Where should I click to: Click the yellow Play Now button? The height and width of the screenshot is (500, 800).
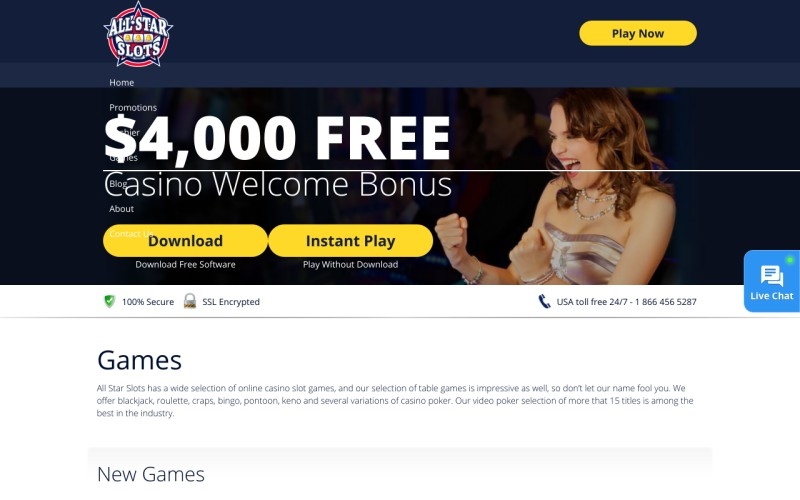[x=638, y=33]
